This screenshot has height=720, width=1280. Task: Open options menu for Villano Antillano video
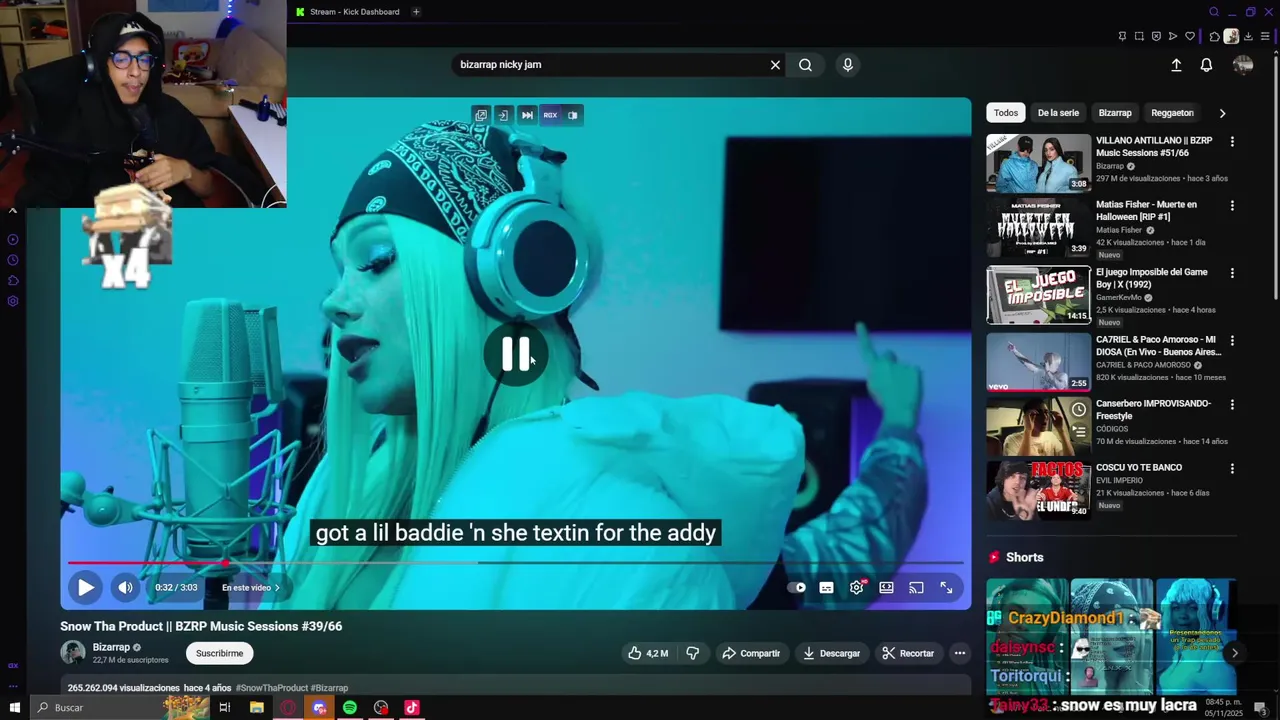[x=1232, y=142]
